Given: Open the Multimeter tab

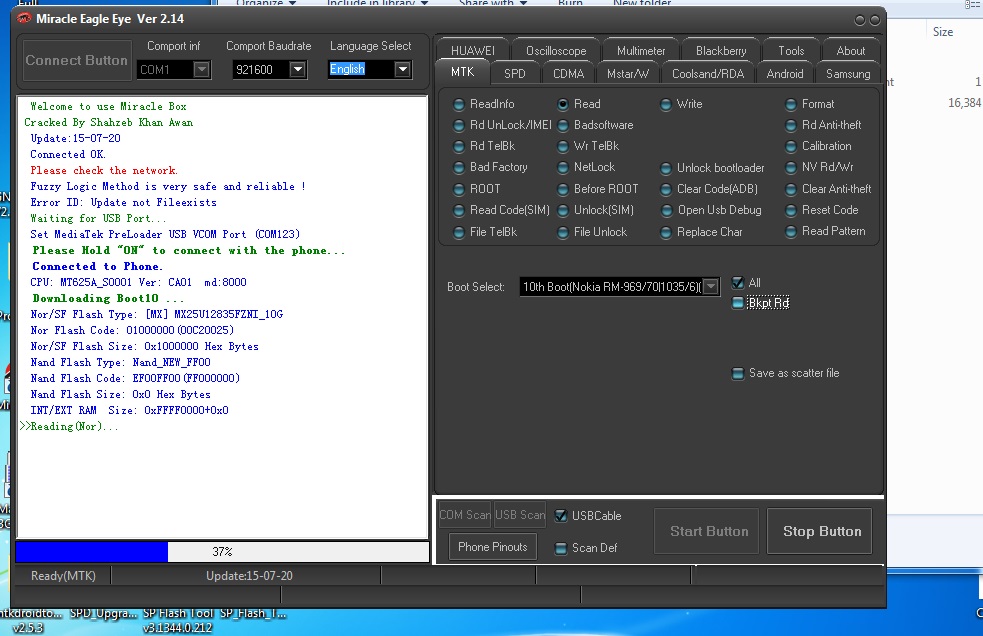Looking at the screenshot, I should [x=641, y=51].
